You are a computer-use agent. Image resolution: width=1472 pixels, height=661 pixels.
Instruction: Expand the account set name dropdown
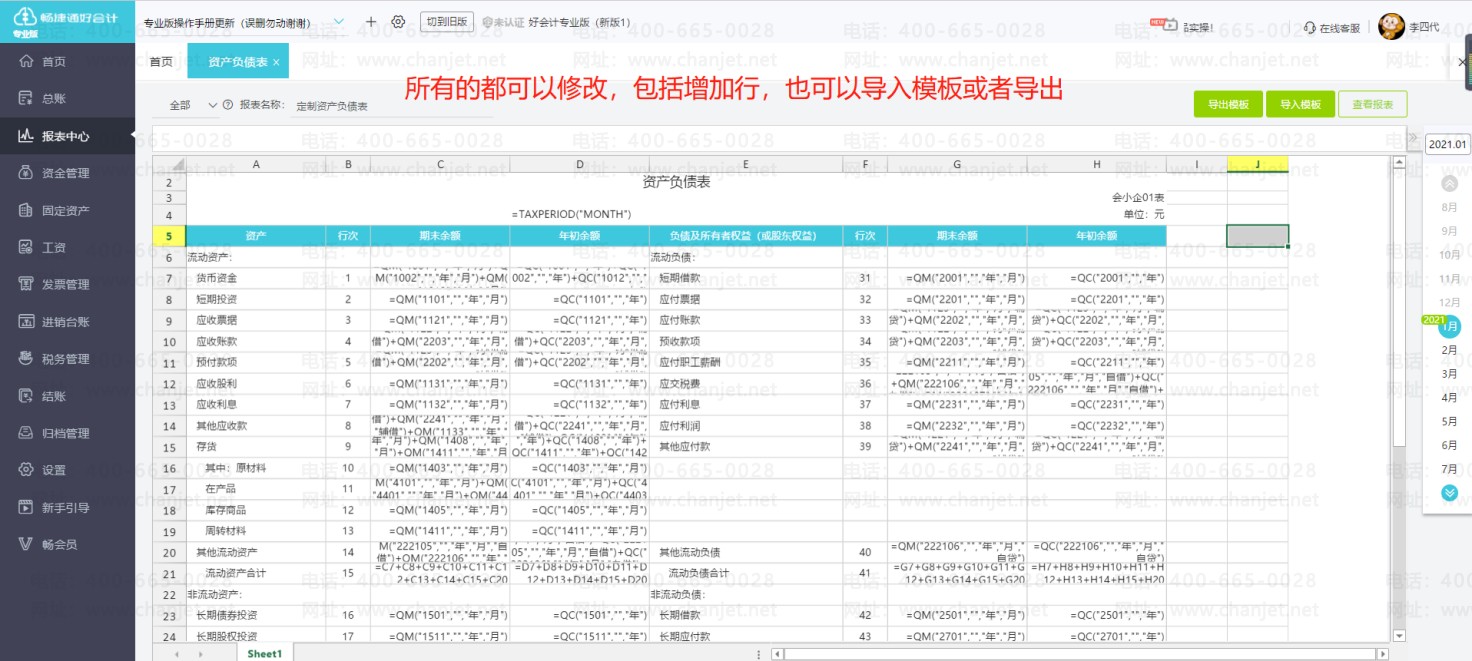pyautogui.click(x=338, y=22)
